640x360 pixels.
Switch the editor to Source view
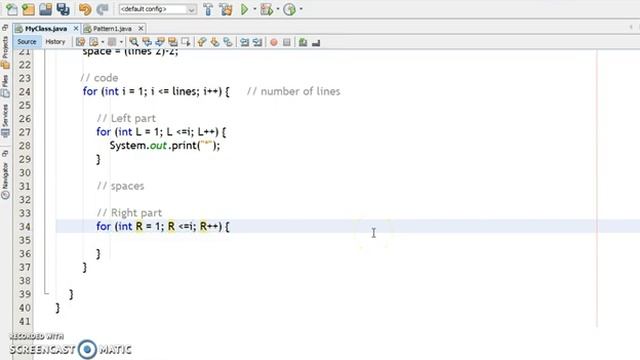[27, 42]
